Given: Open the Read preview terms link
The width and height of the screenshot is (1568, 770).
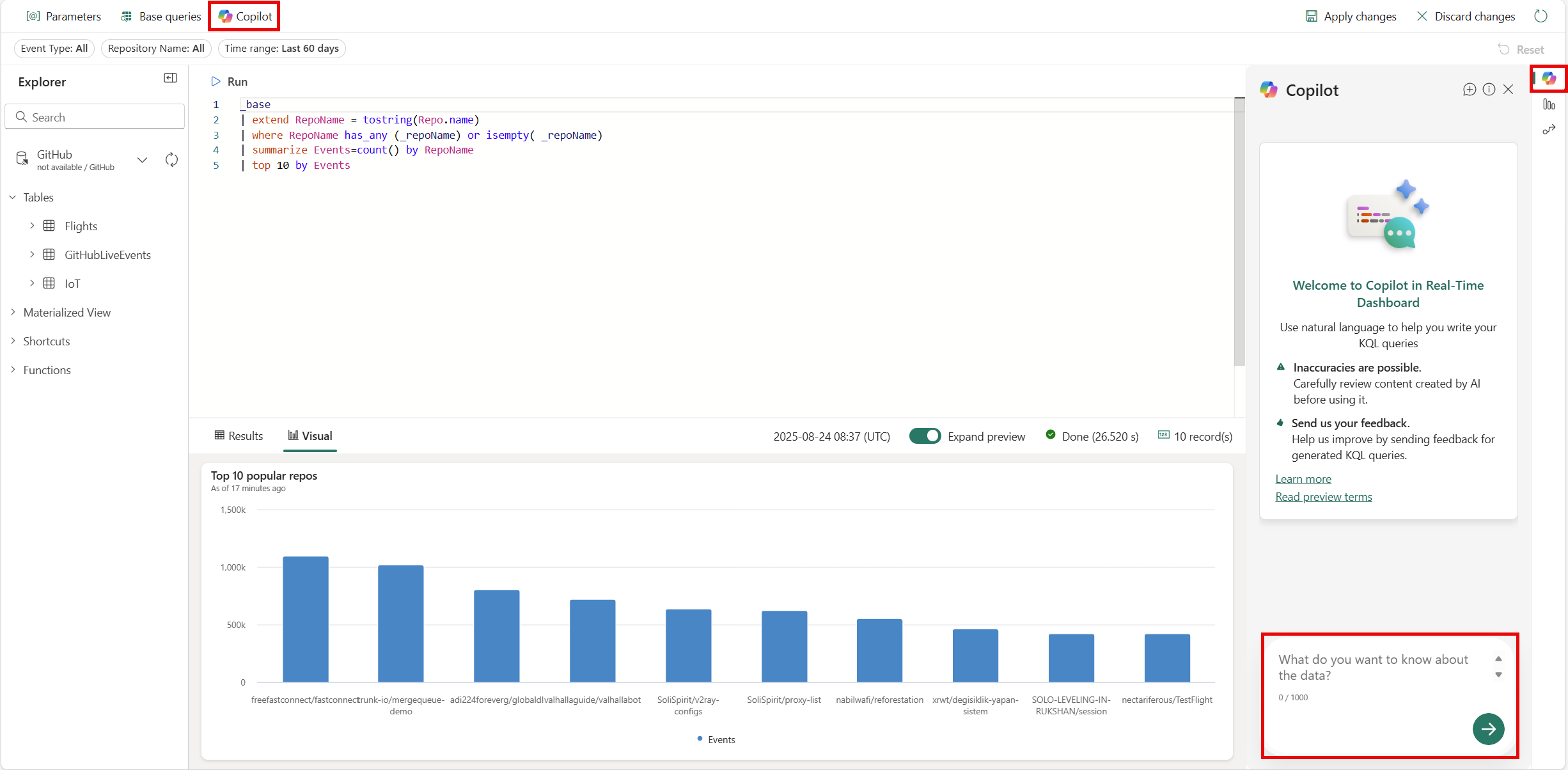Looking at the screenshot, I should 1323,497.
